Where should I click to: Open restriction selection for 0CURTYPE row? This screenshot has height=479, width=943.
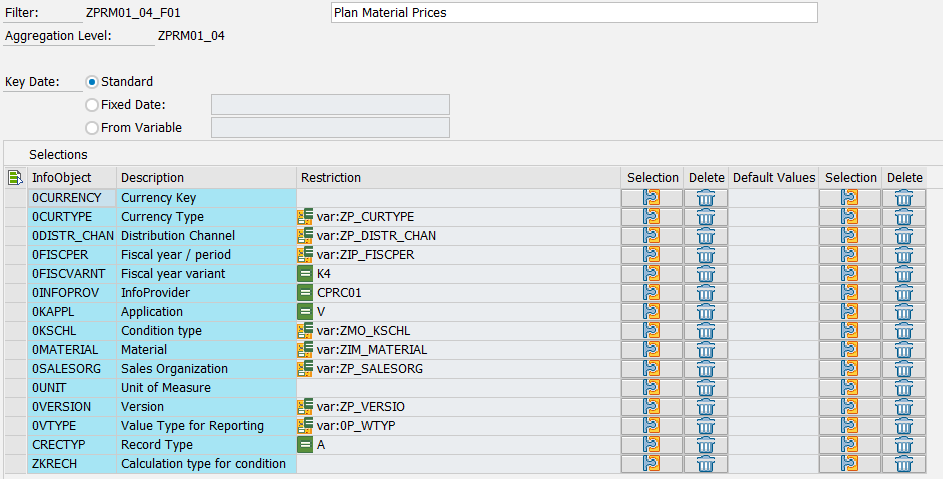tap(651, 217)
